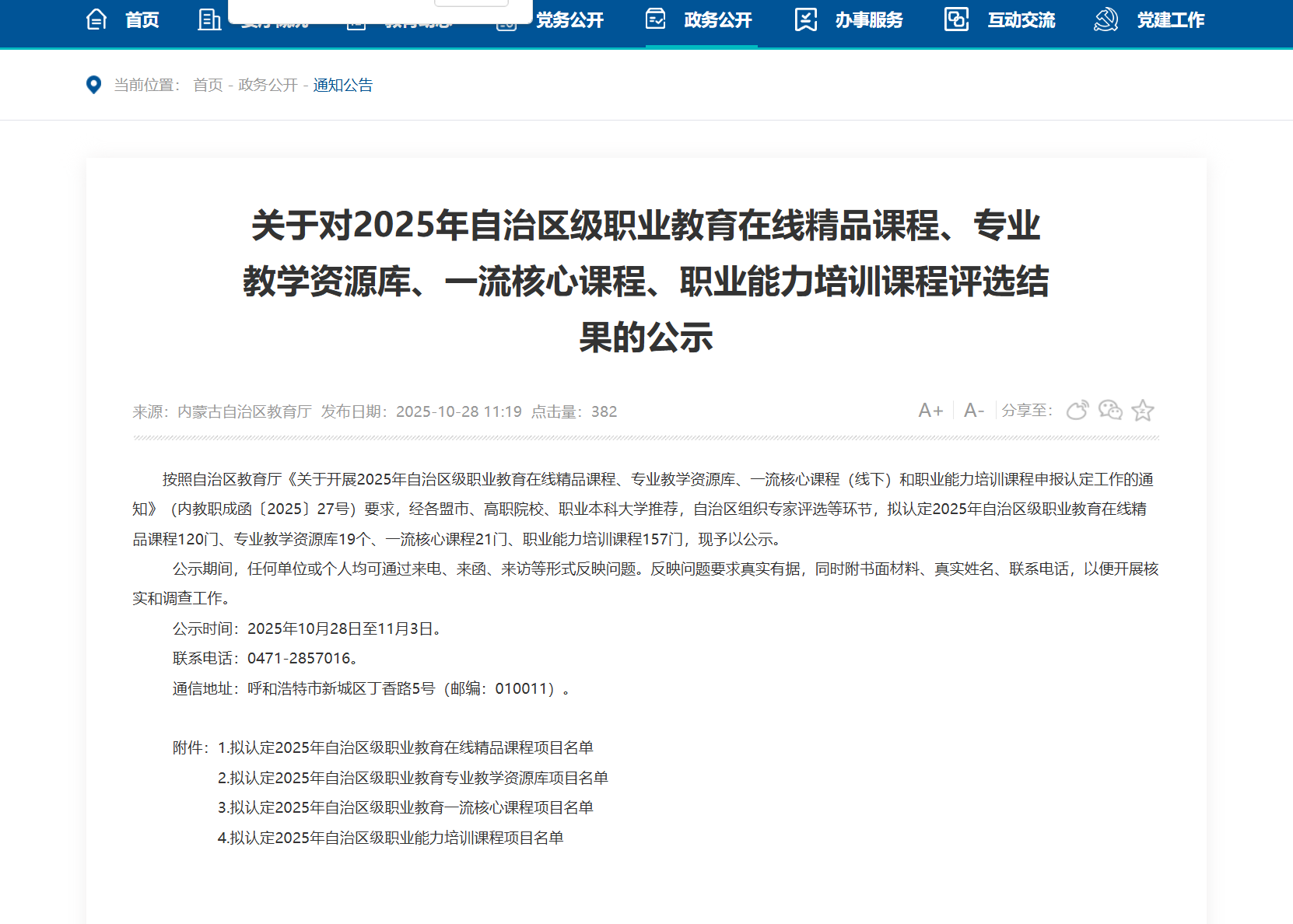Open the 通知公告 breadcrumb link

click(342, 85)
